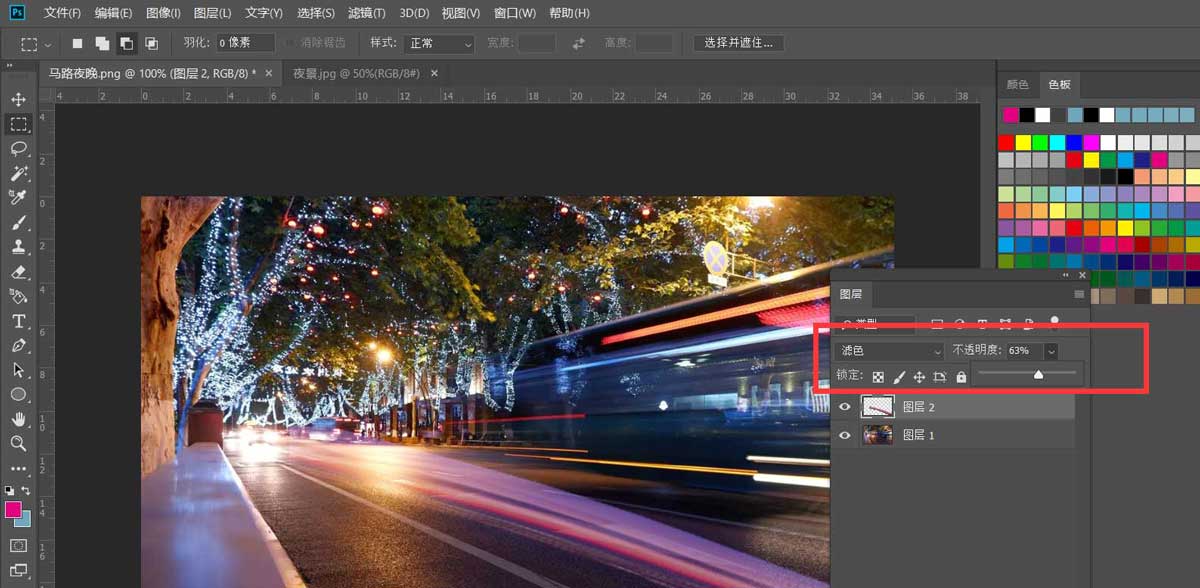Select the Path Selection arrow tool
This screenshot has height=588, width=1200.
[x=18, y=370]
